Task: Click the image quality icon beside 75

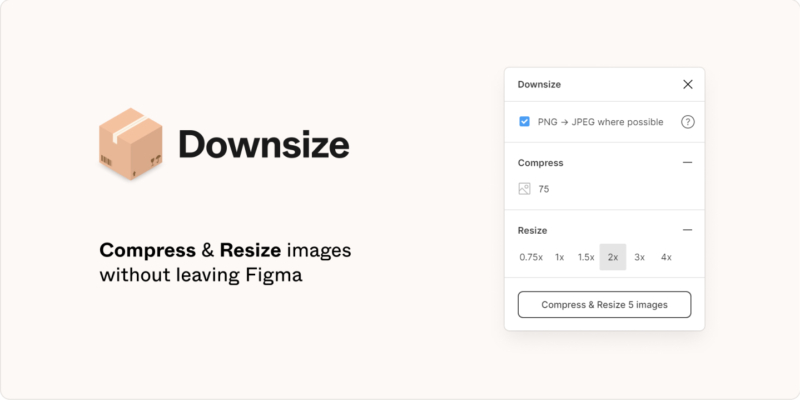Action: pos(524,189)
